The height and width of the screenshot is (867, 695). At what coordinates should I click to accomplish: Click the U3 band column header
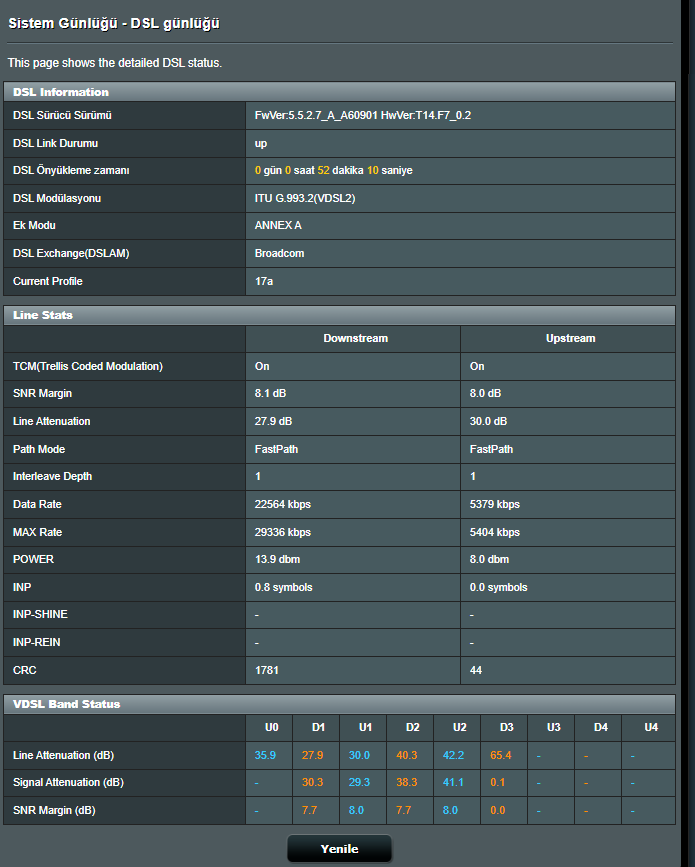click(x=553, y=727)
